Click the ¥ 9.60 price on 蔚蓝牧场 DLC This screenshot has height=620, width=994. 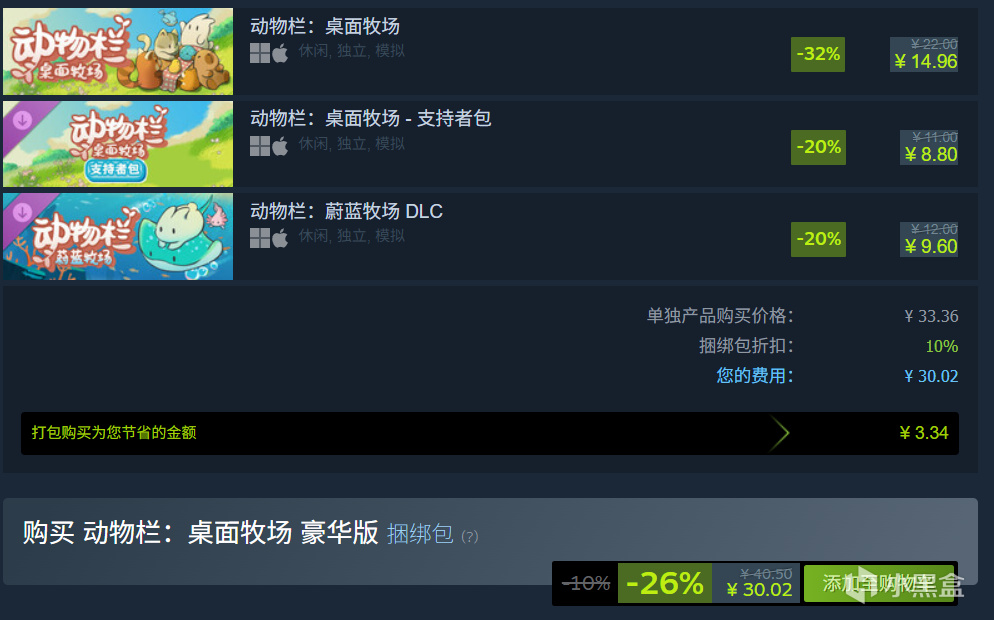click(x=931, y=247)
